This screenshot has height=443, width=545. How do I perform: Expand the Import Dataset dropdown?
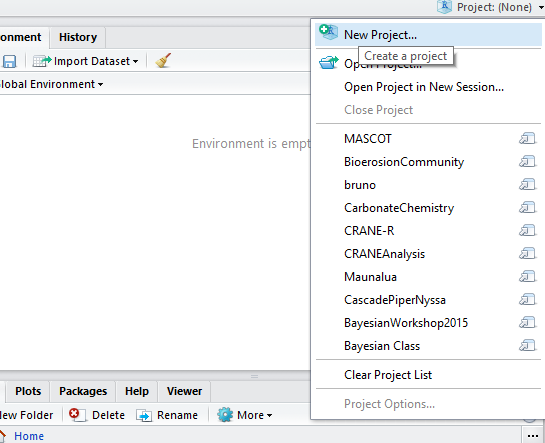click(86, 61)
